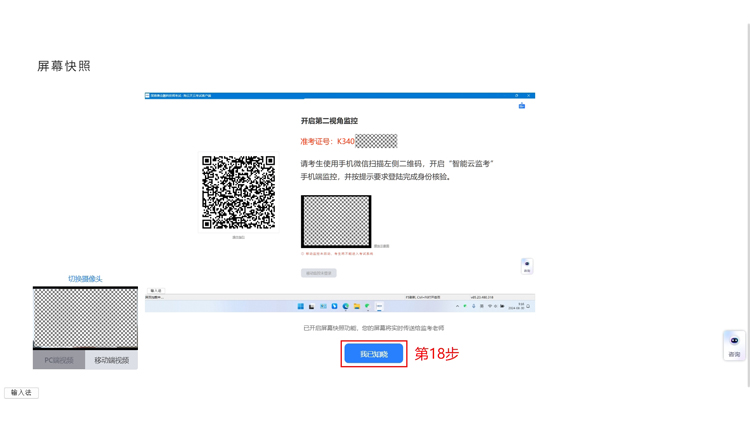The width and height of the screenshot is (750, 422).
Task: Click the camera video preview above PC端视频
Action: [85, 318]
